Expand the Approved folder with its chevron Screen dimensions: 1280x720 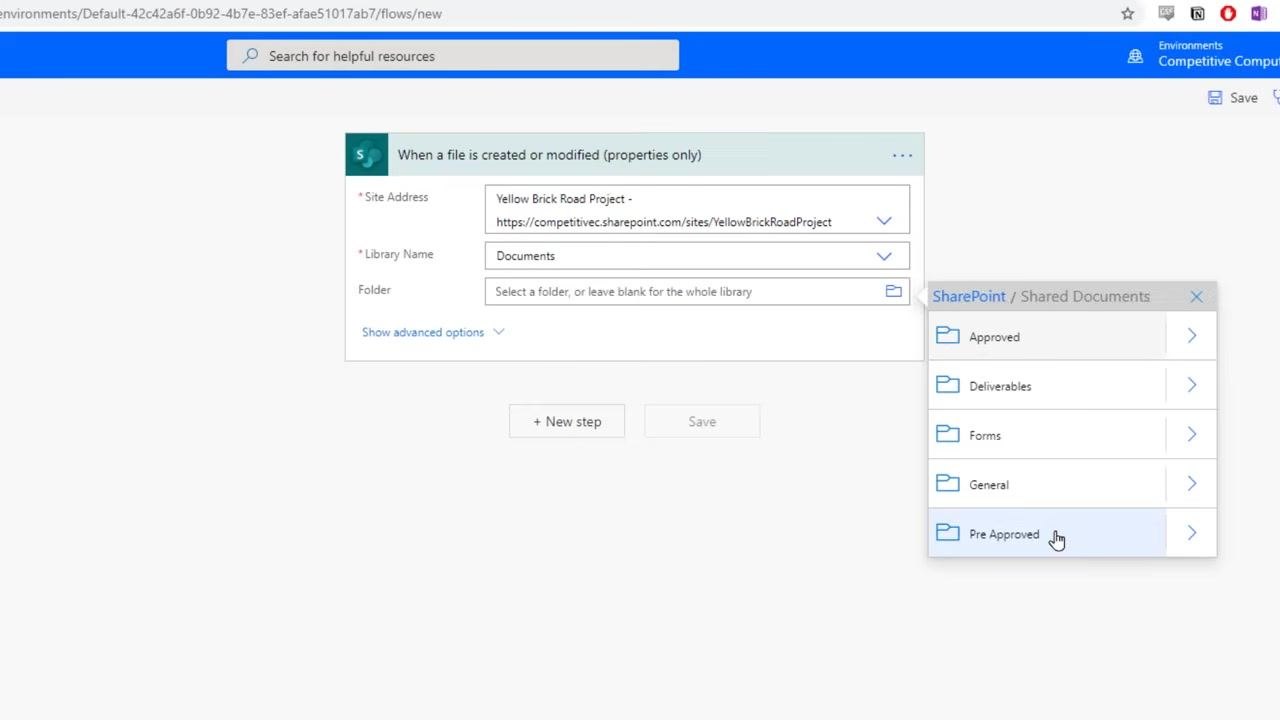[1192, 336]
